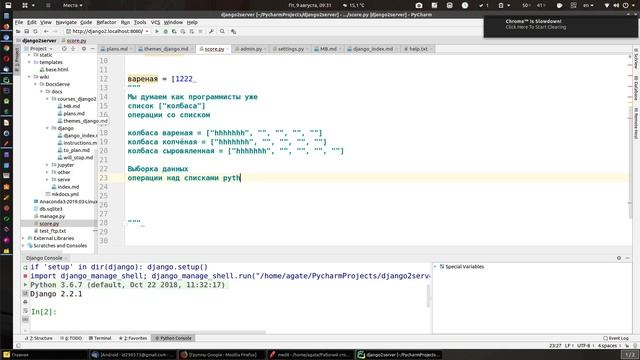The height and width of the screenshot is (360, 640).
Task: Select mkdocs.yml in project tree
Action: coord(65,194)
